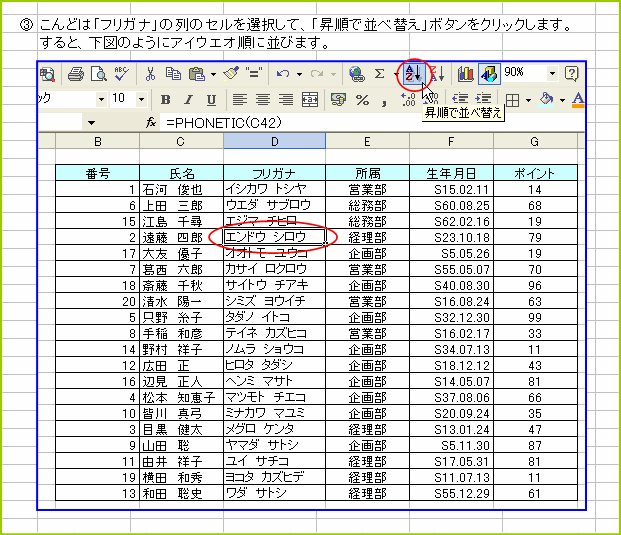Viewport: 621px width, 535px height.
Task: Click the Borders grid icon
Action: (512, 100)
